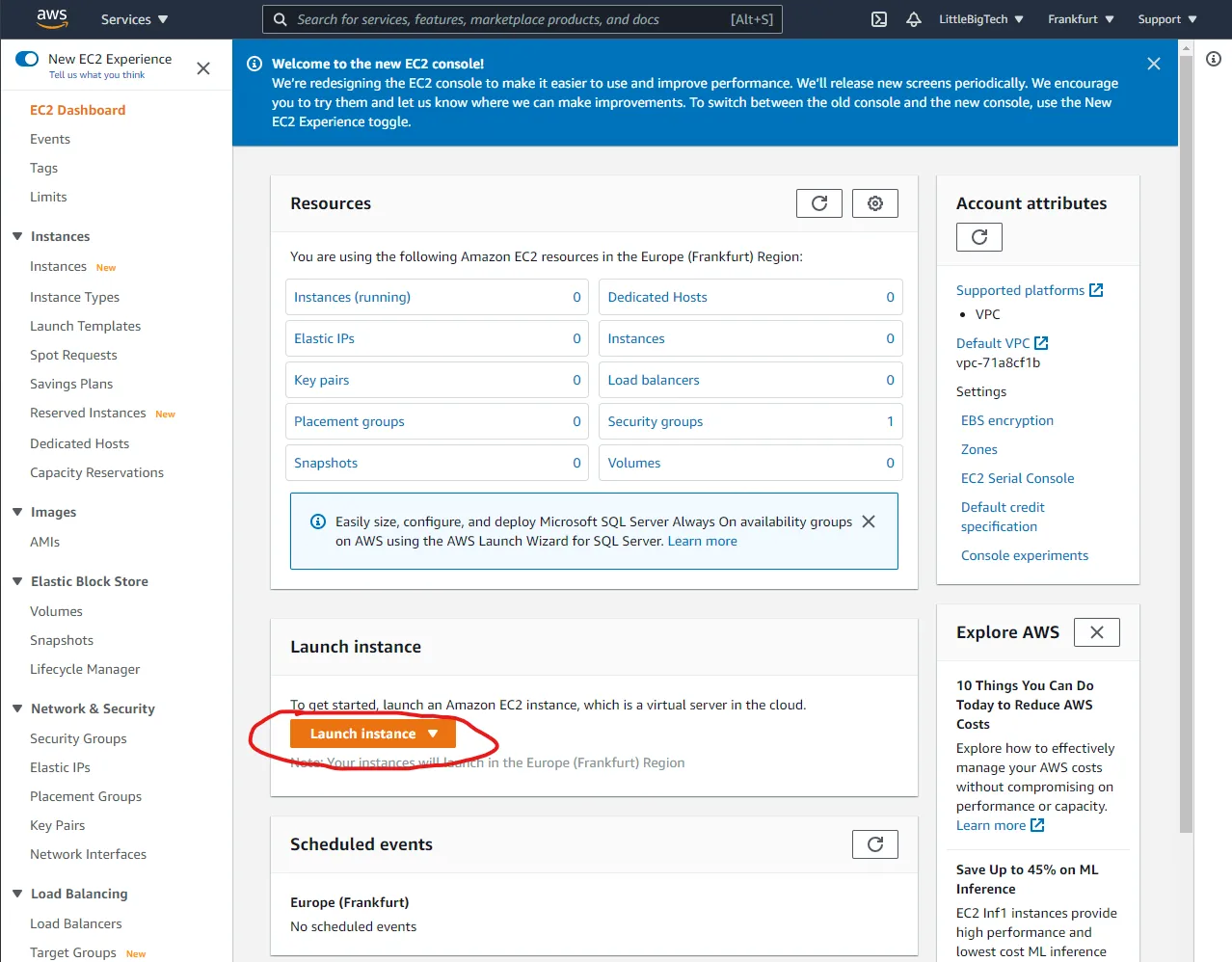
Task: Open Security Groups in sidebar
Action: click(78, 738)
